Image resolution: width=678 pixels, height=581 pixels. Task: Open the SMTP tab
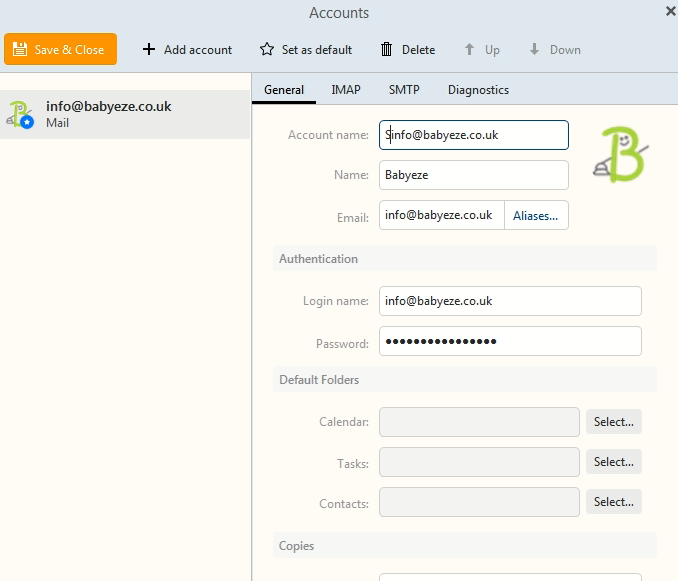404,90
